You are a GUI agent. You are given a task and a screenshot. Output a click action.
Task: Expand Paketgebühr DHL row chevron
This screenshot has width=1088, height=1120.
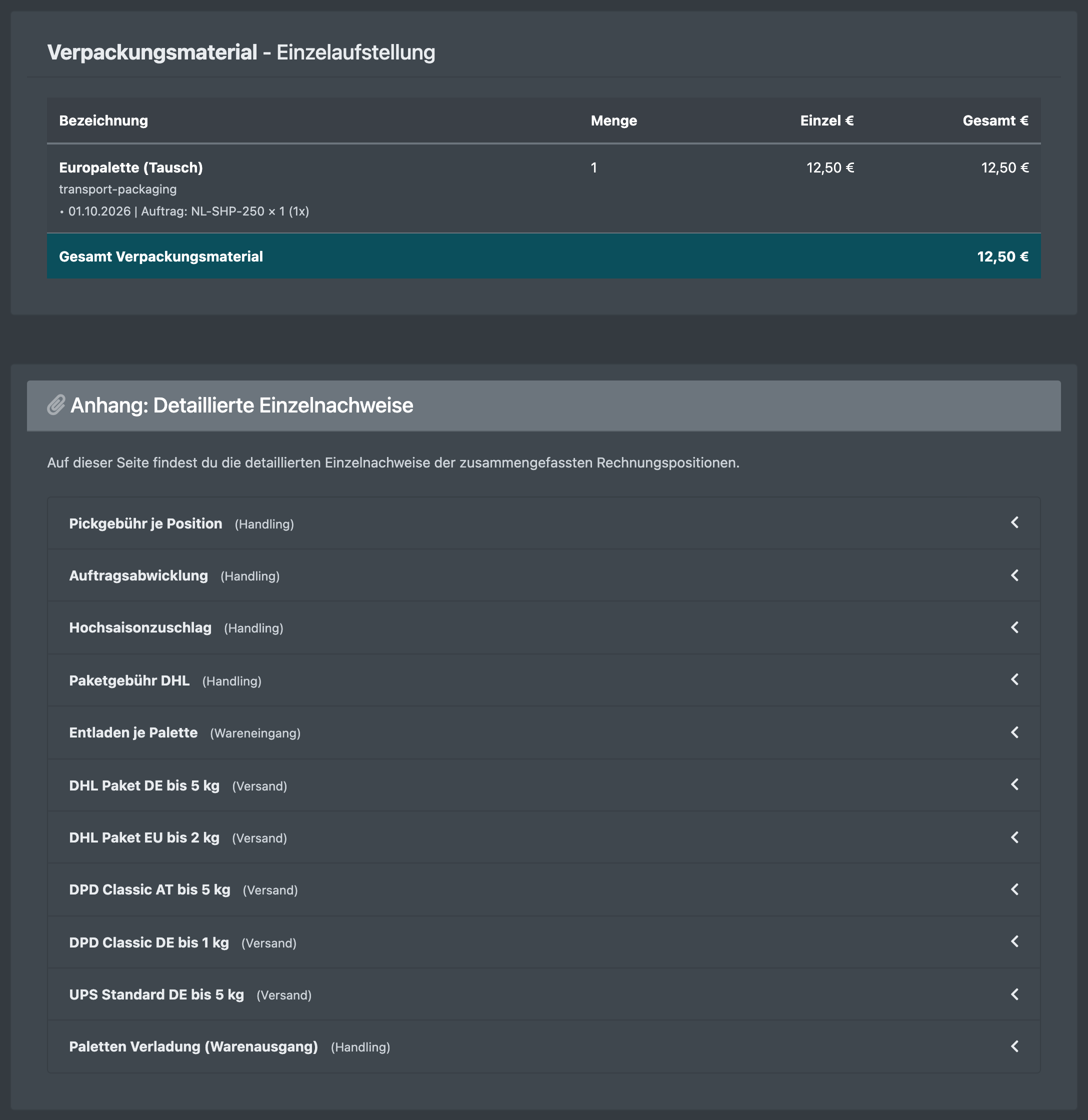pos(1015,679)
